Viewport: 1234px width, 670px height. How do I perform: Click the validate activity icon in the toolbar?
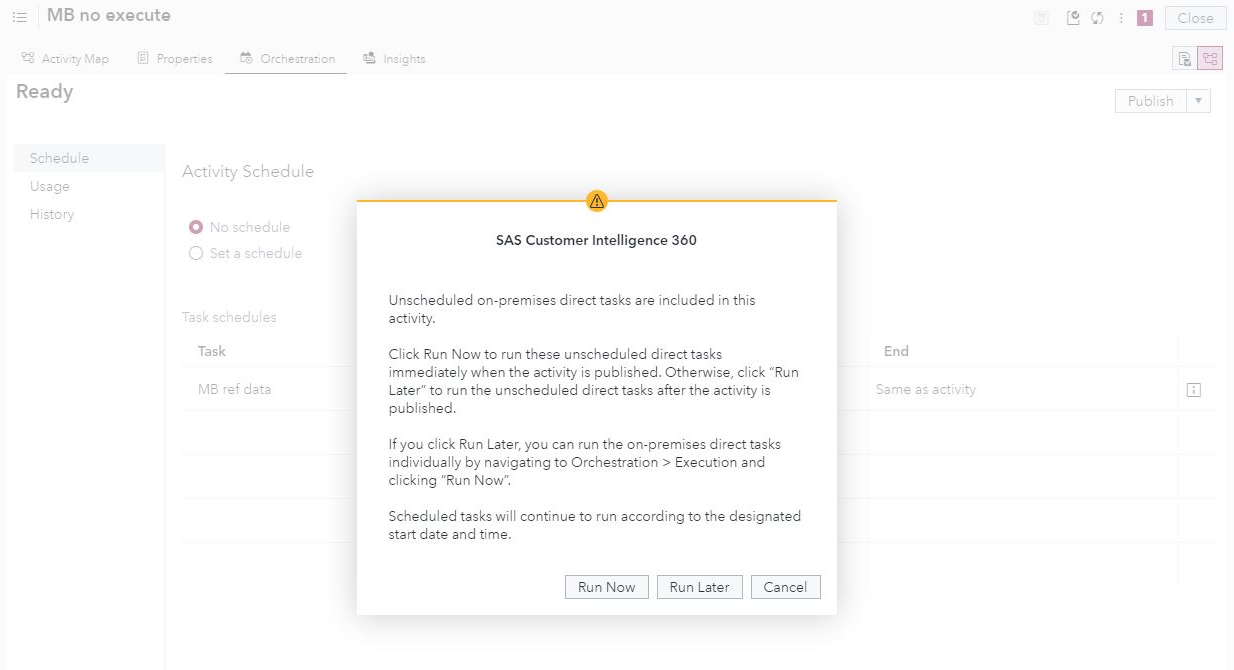click(x=1073, y=17)
